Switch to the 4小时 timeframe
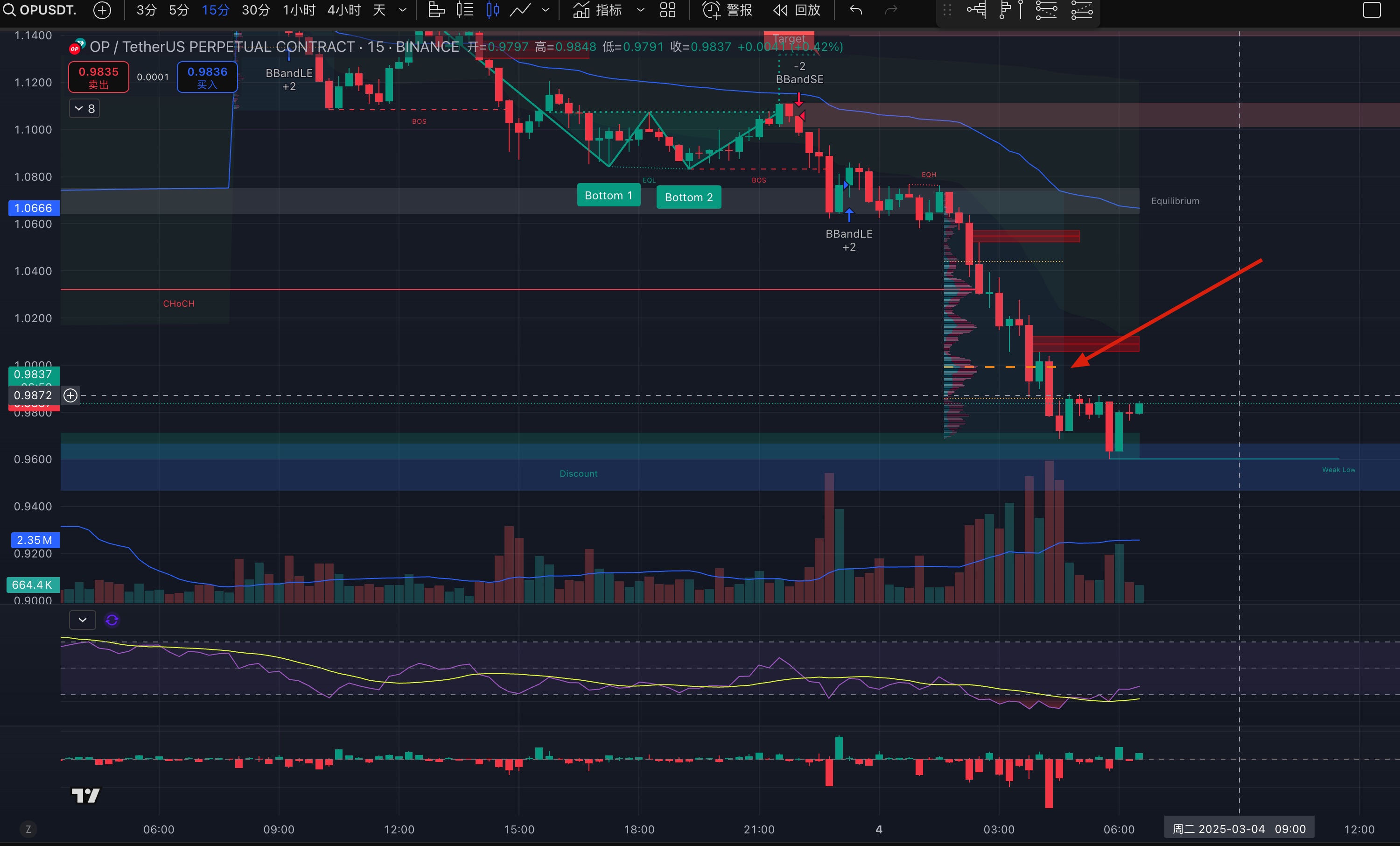Image resolution: width=1400 pixels, height=846 pixels. pos(344,10)
